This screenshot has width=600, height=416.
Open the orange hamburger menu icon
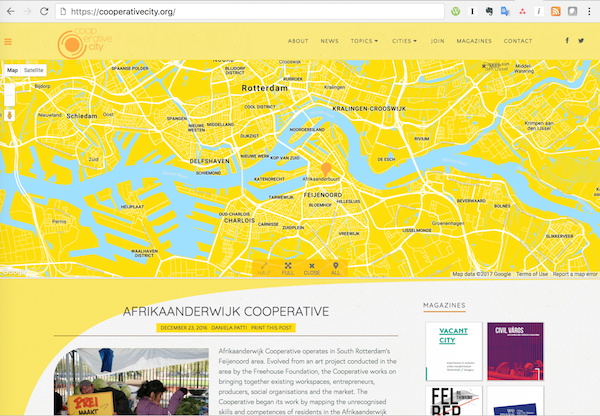tap(8, 42)
